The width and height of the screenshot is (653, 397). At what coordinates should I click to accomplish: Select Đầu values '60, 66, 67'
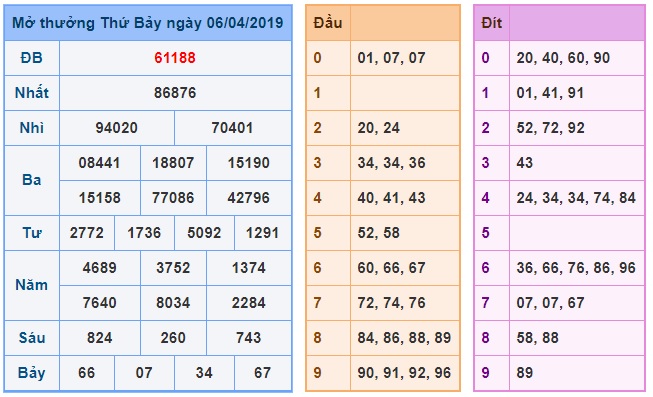pyautogui.click(x=391, y=268)
